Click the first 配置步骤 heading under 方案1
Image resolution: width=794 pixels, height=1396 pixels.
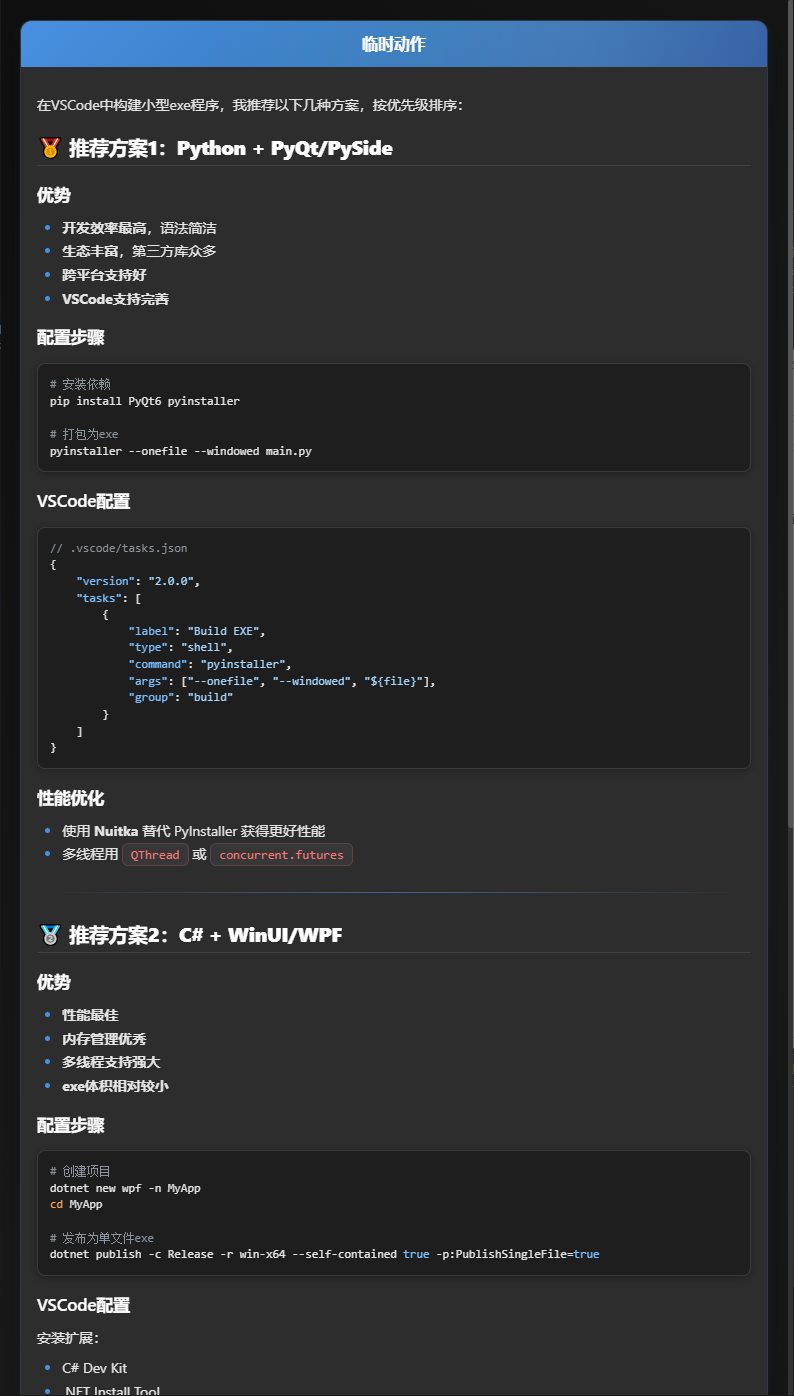point(71,337)
